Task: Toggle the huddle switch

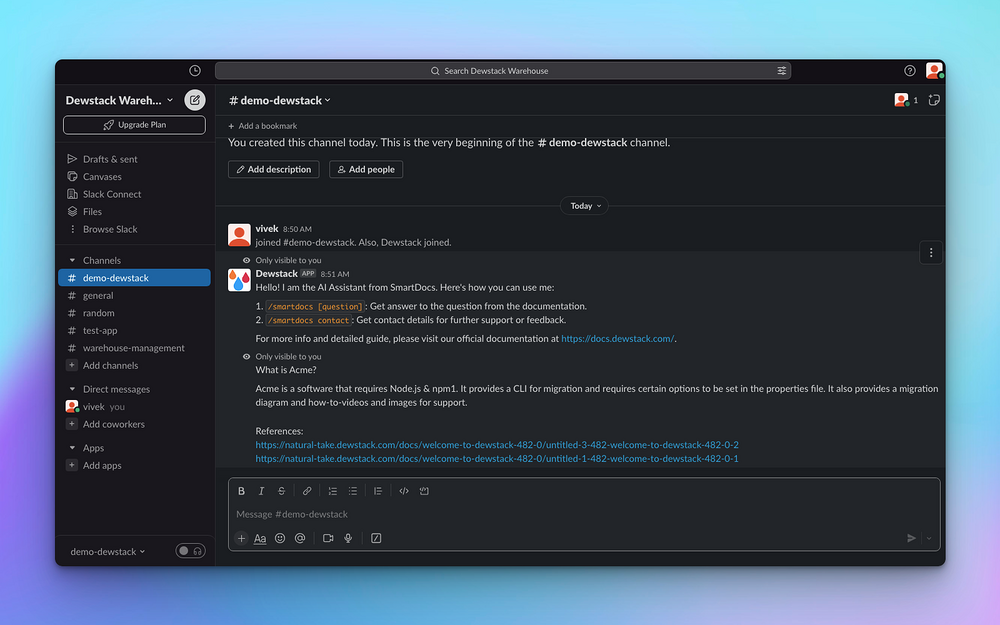Action: pos(190,551)
